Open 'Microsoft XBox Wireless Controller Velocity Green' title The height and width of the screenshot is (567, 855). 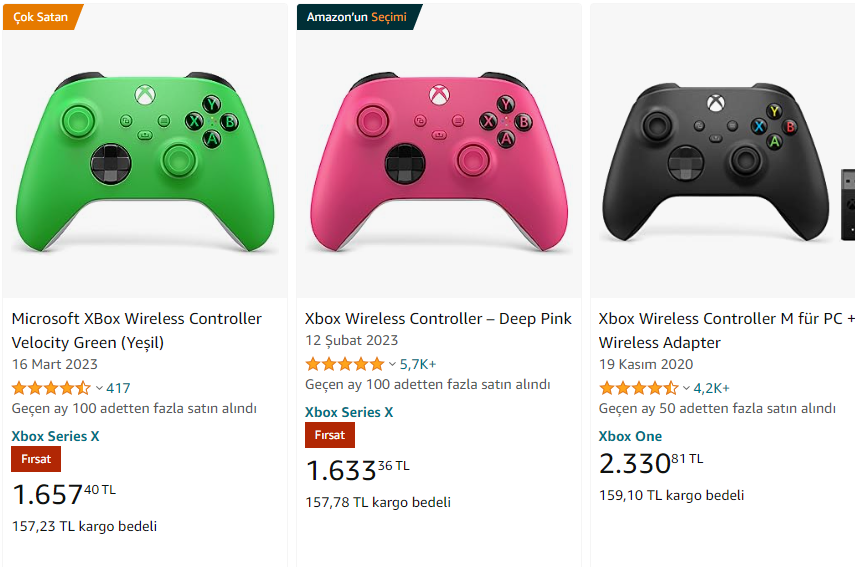point(136,330)
